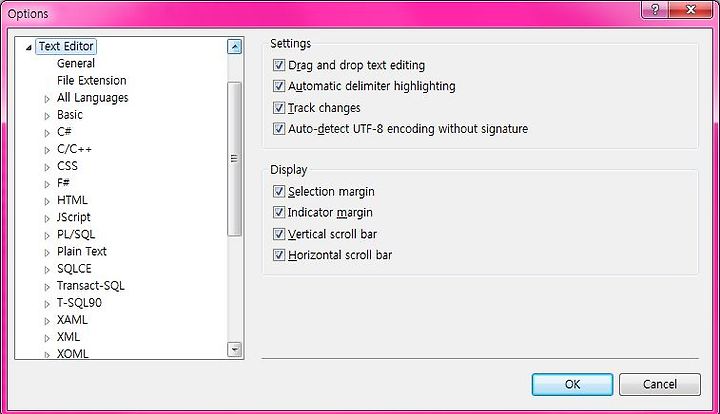This screenshot has width=720, height=414.
Task: Select the SQLCE tree item
Action: [74, 269]
